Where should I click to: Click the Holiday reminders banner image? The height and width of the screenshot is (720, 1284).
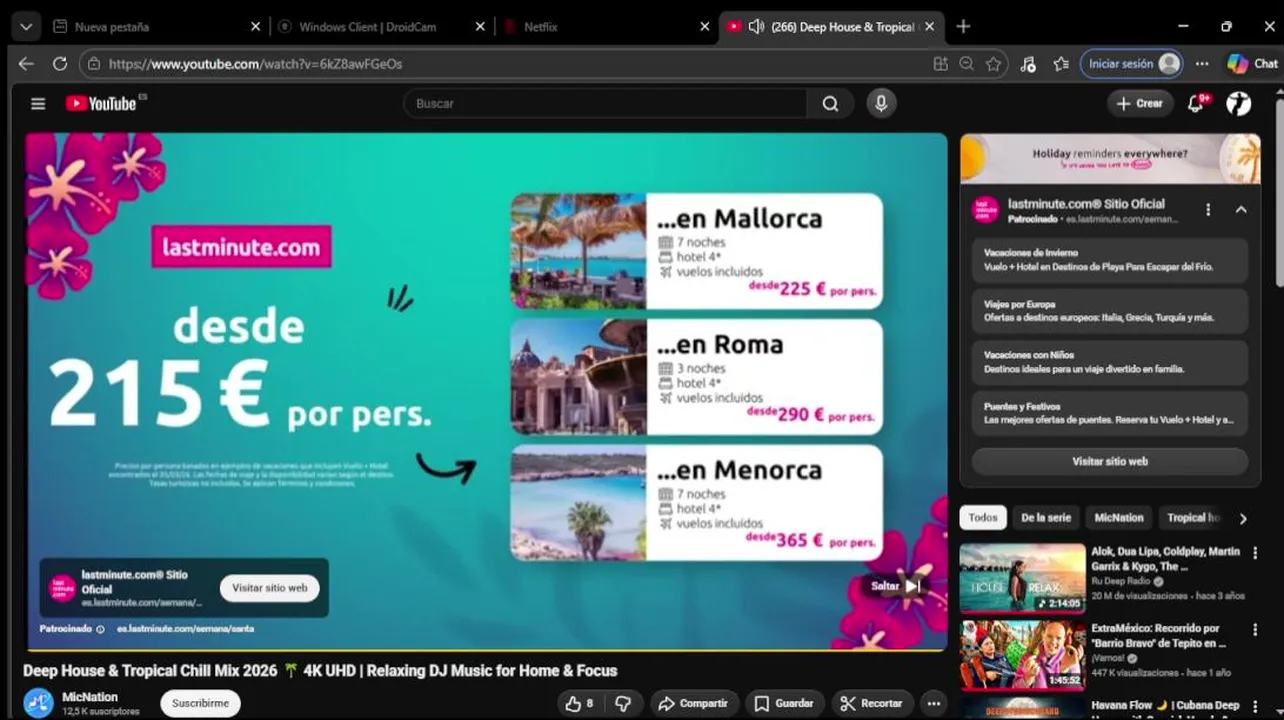[1110, 159]
